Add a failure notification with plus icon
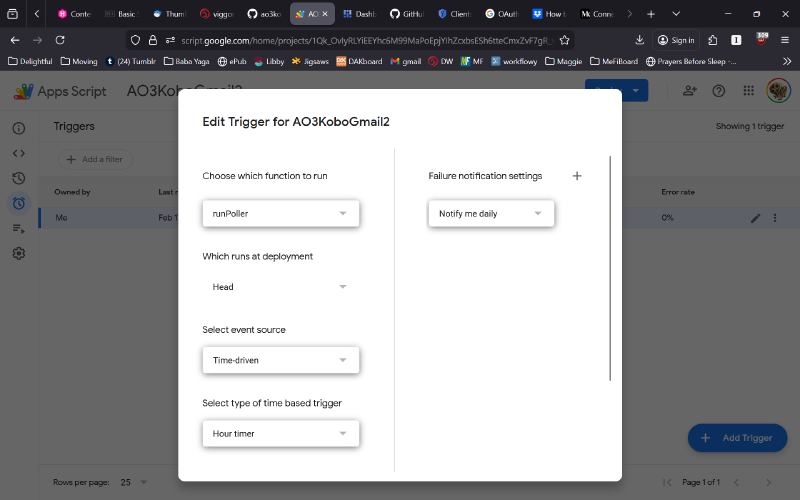The width and height of the screenshot is (800, 500). click(576, 176)
